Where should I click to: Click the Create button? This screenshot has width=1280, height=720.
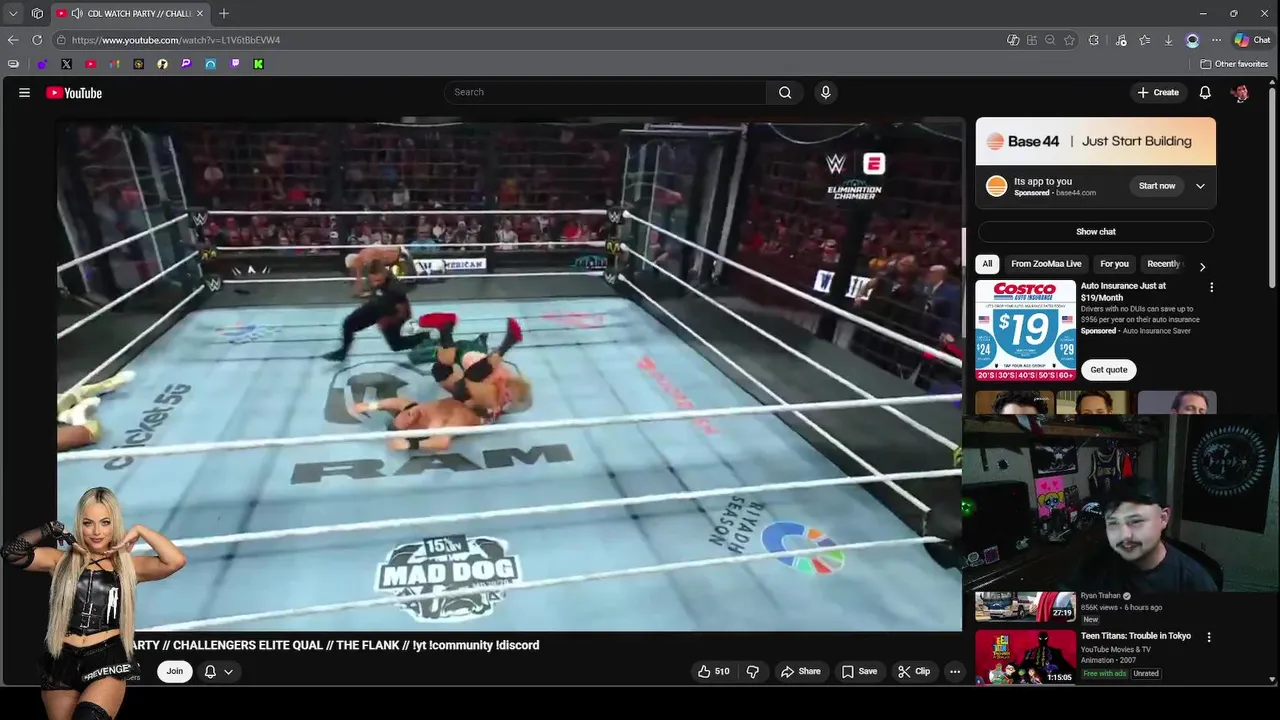pyautogui.click(x=1158, y=92)
